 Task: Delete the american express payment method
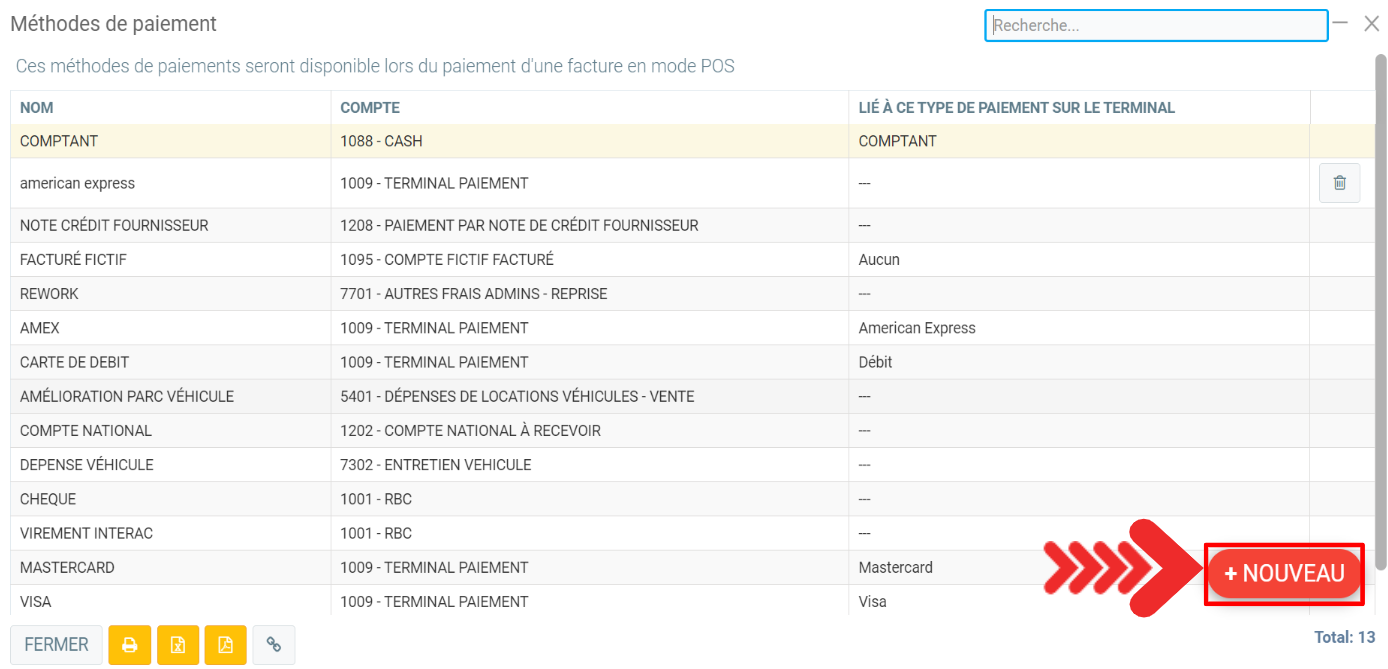[1339, 183]
